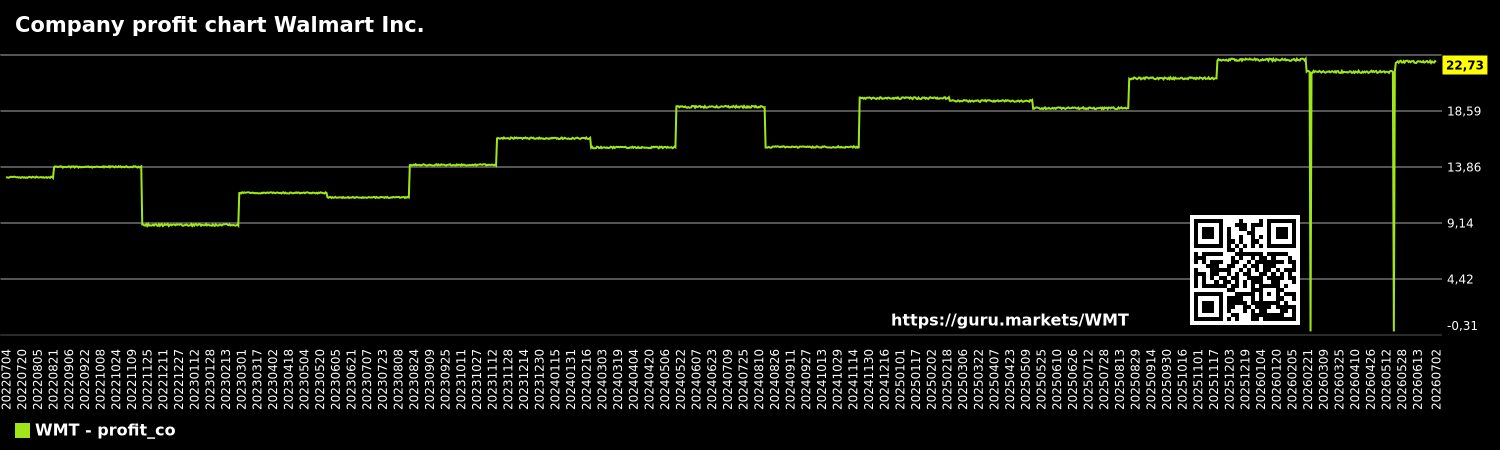Viewport: 1500px width, 450px height.
Task: Click the chart title 'Company profit chart Walmart Inc.'
Action: 219,26
